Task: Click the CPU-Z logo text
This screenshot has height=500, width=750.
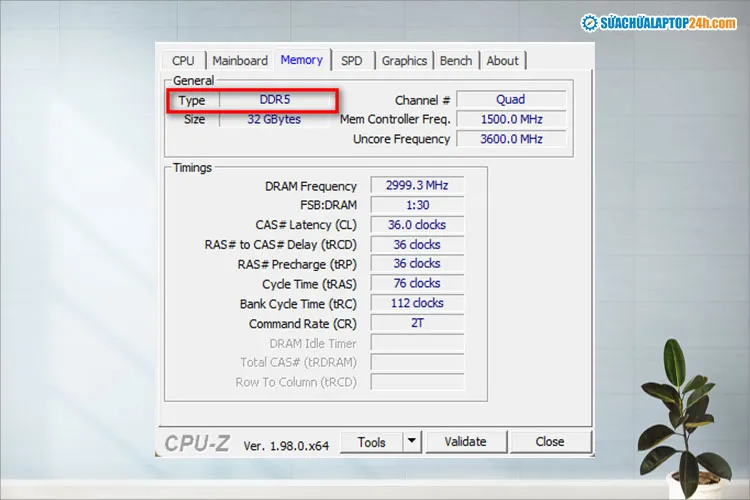Action: (x=197, y=444)
